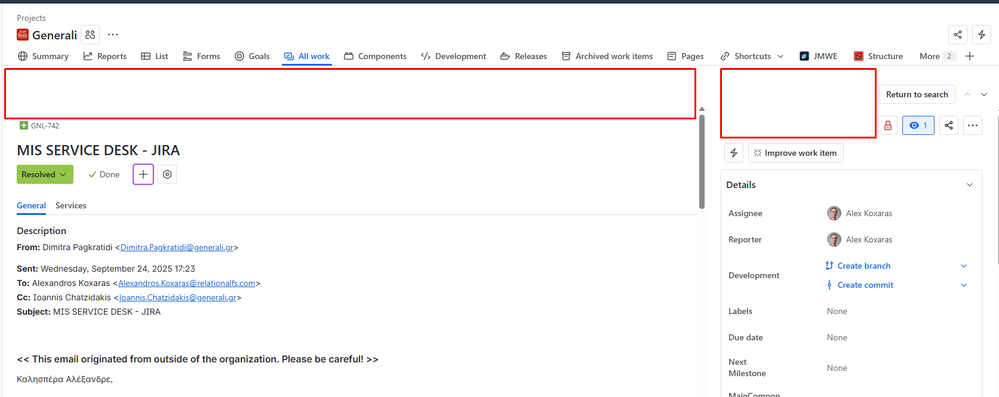Select the Services tab in work item

point(71,206)
